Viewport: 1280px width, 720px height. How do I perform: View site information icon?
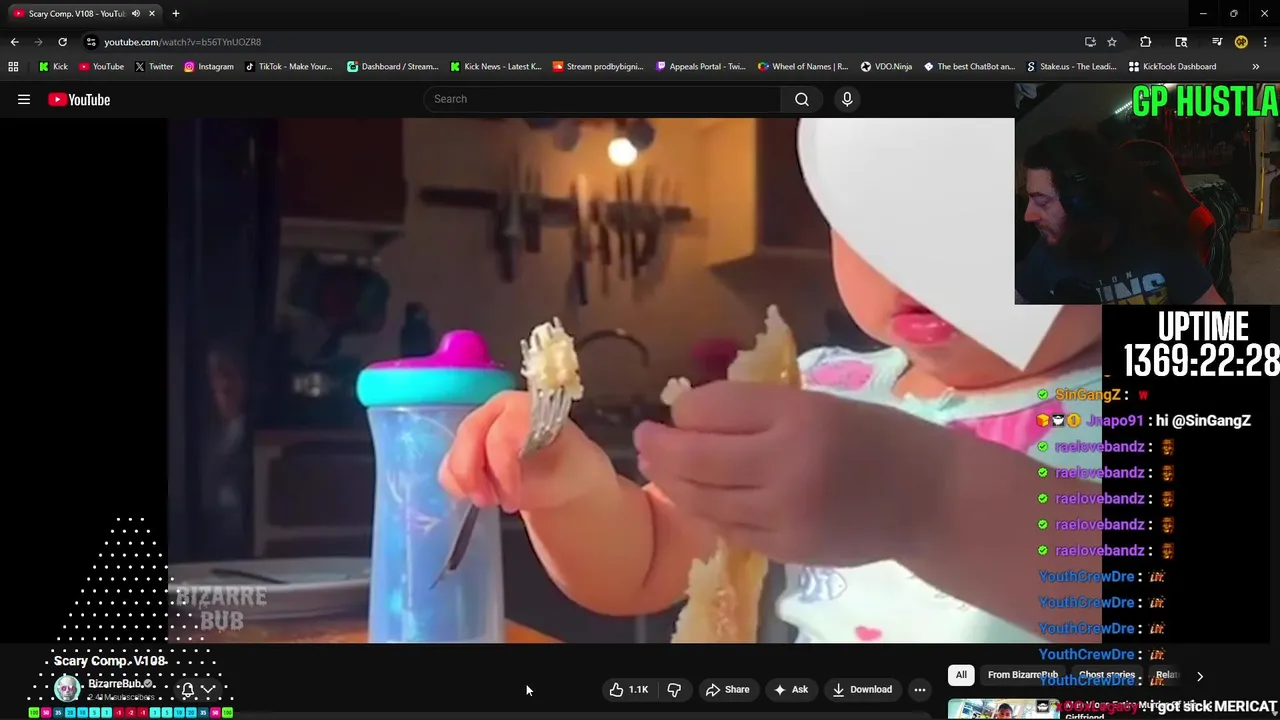91,42
